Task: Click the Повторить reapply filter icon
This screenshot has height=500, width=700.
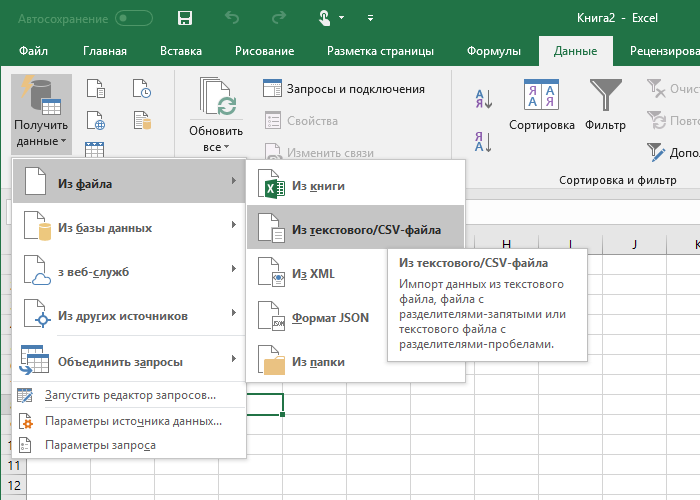Action: [x=656, y=121]
